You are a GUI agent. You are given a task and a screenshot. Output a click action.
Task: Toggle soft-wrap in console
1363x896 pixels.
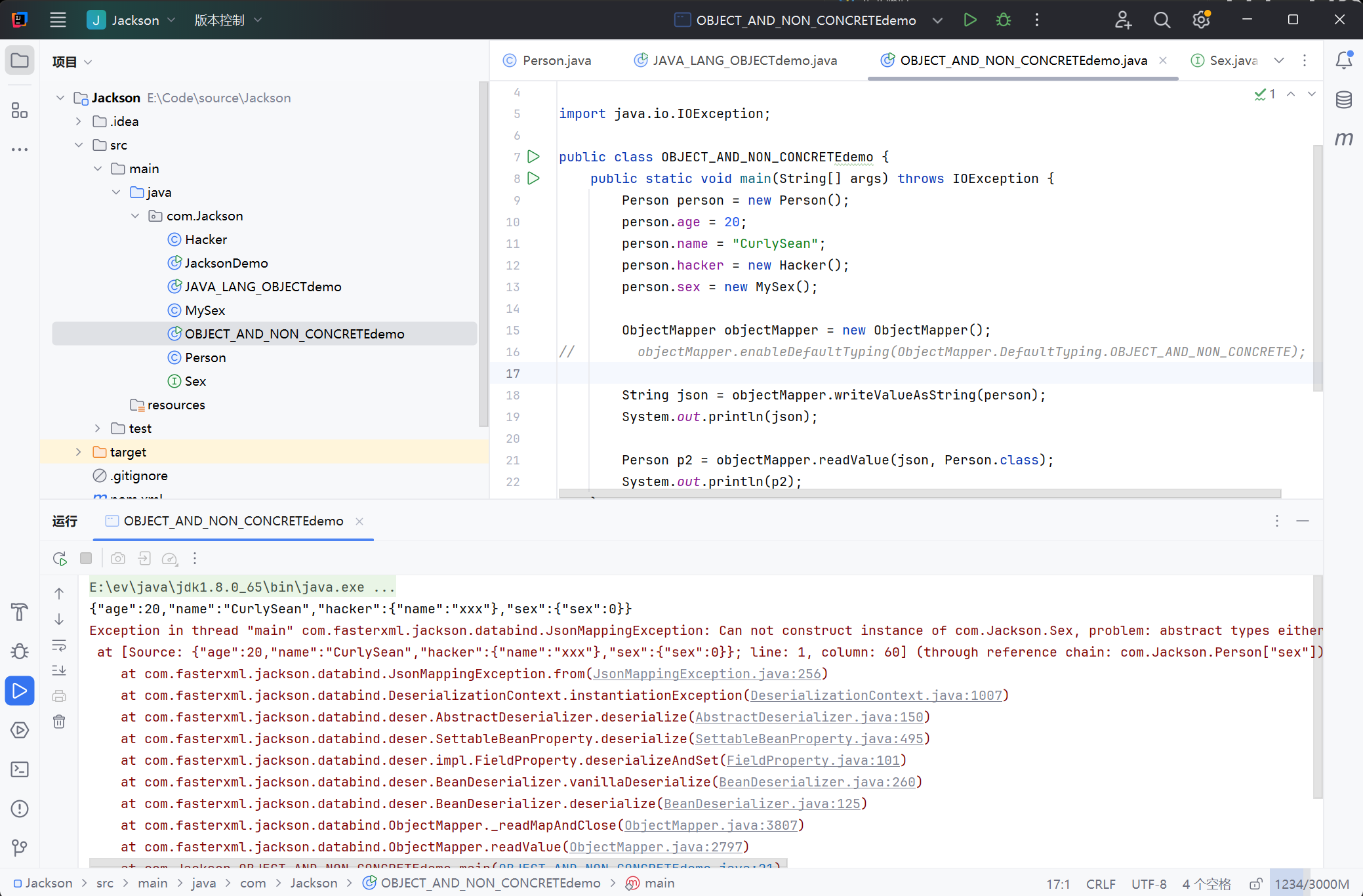(x=59, y=645)
